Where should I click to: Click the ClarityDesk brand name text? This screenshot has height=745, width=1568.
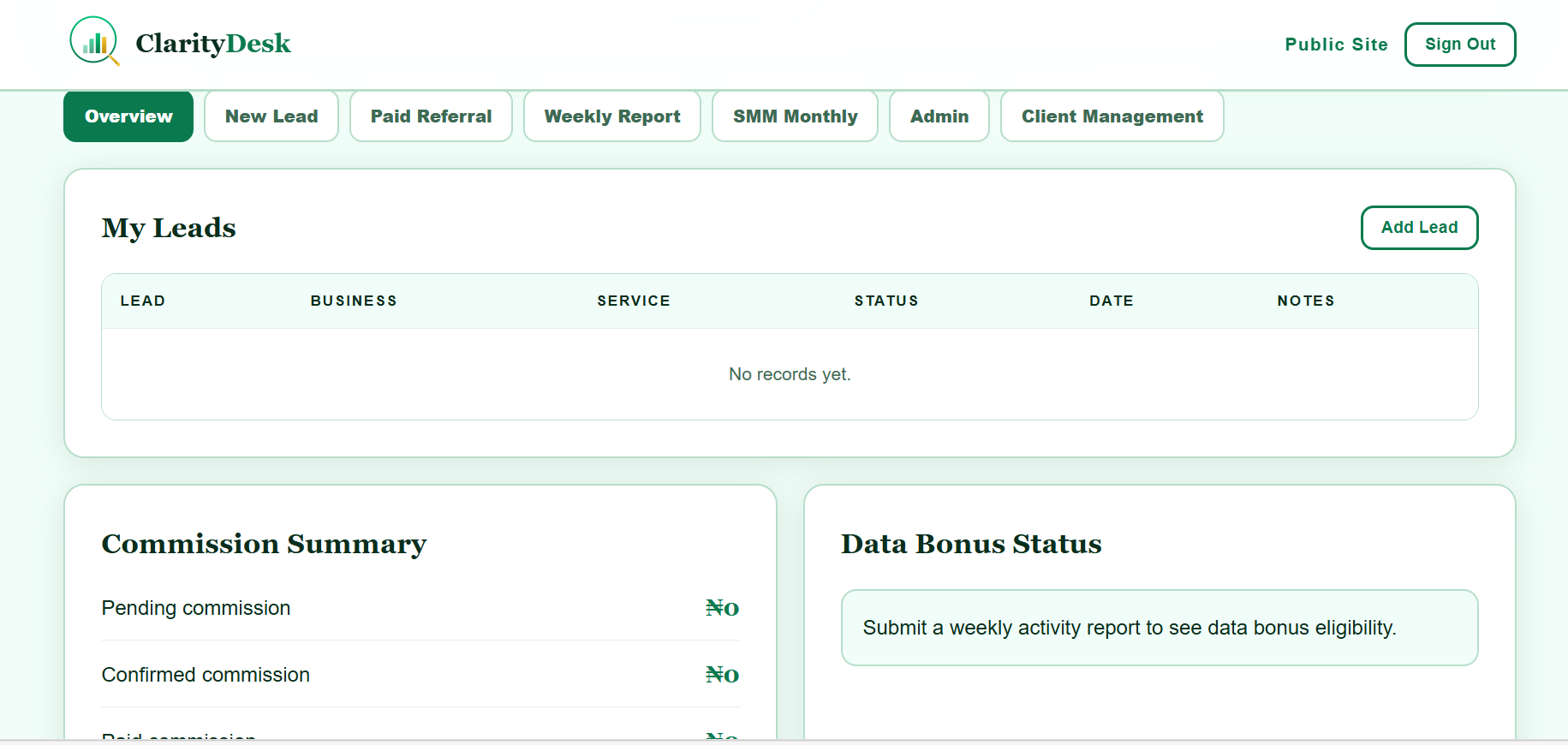click(213, 43)
